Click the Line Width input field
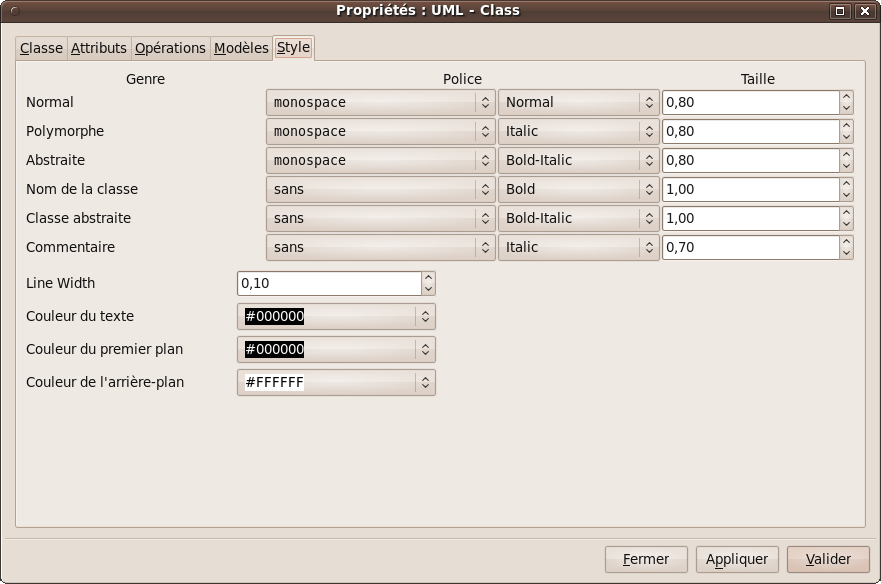Viewport: 881px width, 584px height. (x=328, y=283)
